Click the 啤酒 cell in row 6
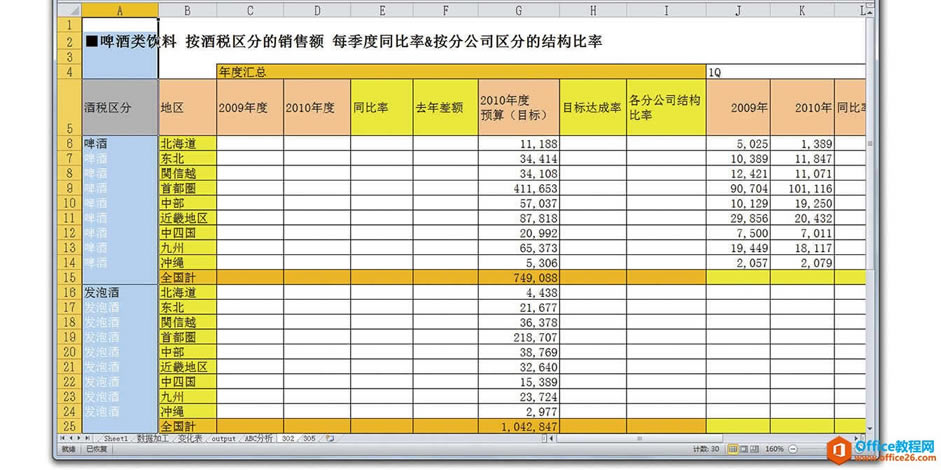Image resolution: width=941 pixels, height=470 pixels. [x=120, y=144]
